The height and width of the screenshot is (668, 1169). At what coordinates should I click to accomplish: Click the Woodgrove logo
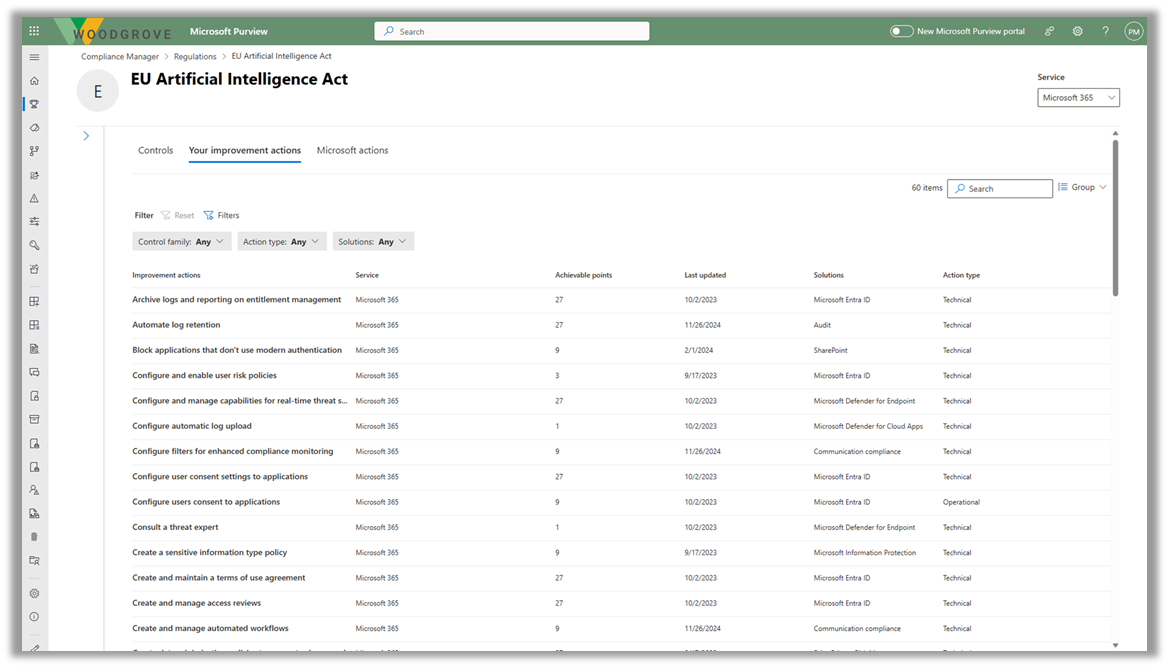click(x=113, y=31)
